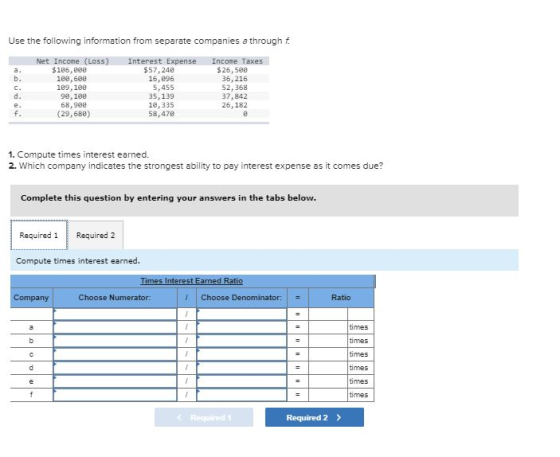This screenshot has width=560, height=457.
Task: Click question 2 text about strongest ability
Action: (196, 166)
